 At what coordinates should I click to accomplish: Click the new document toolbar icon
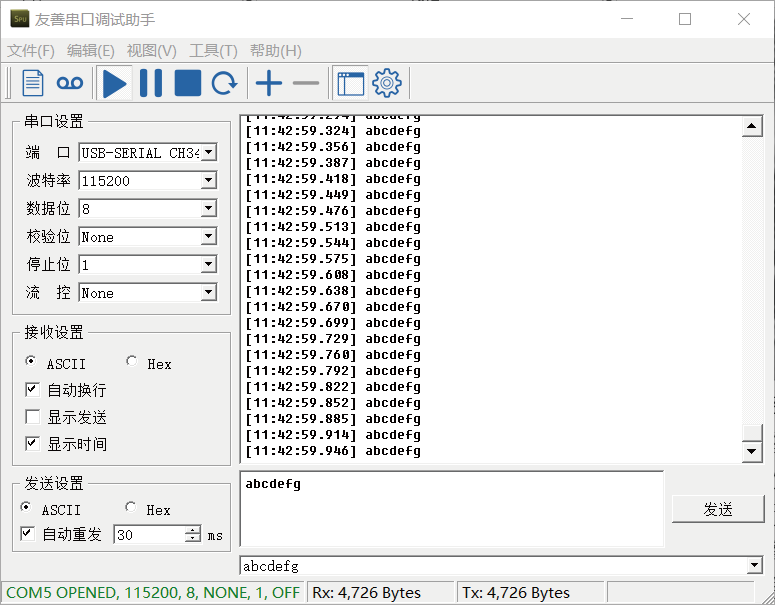(33, 83)
